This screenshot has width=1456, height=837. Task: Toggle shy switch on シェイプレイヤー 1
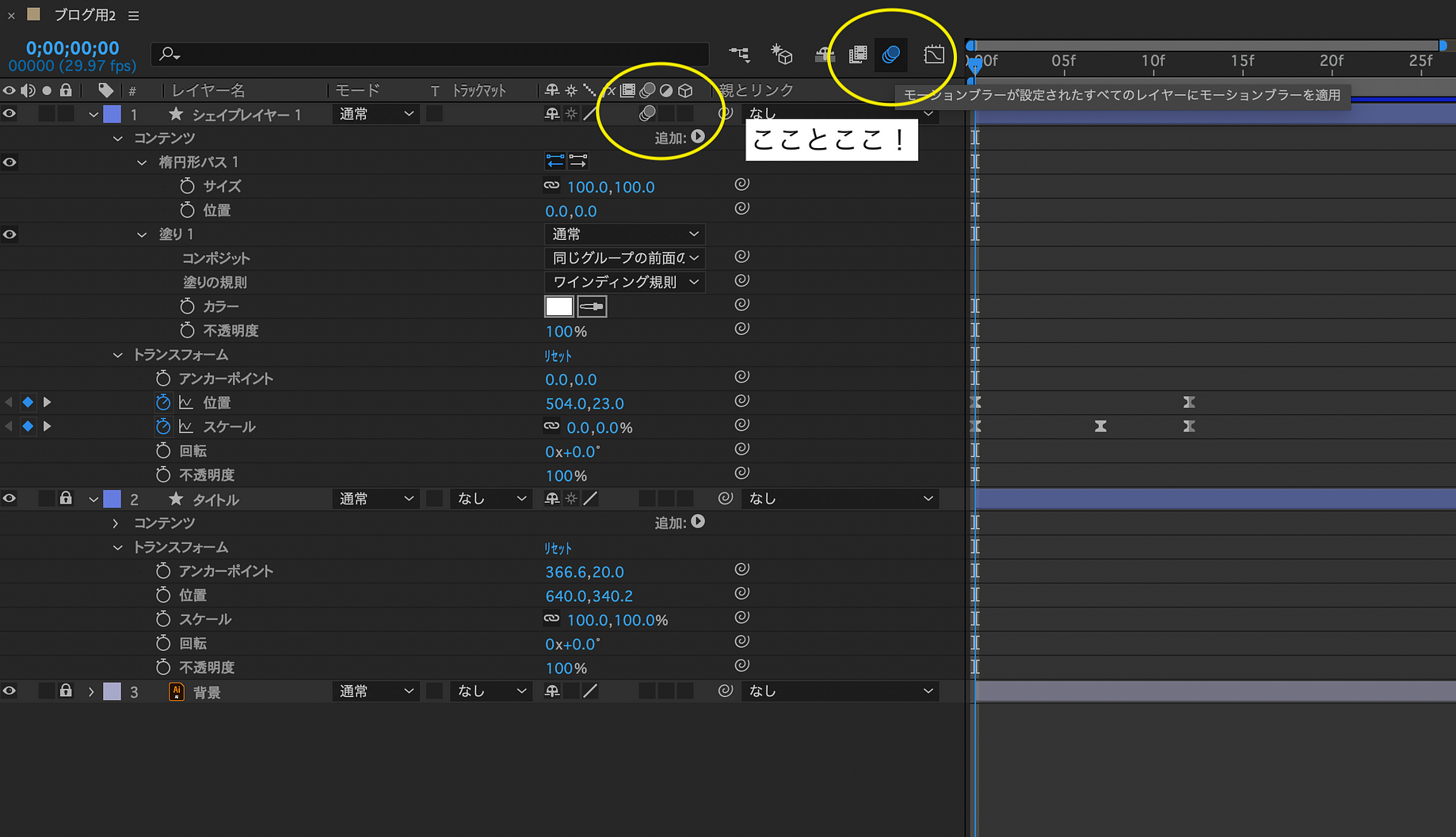click(552, 114)
